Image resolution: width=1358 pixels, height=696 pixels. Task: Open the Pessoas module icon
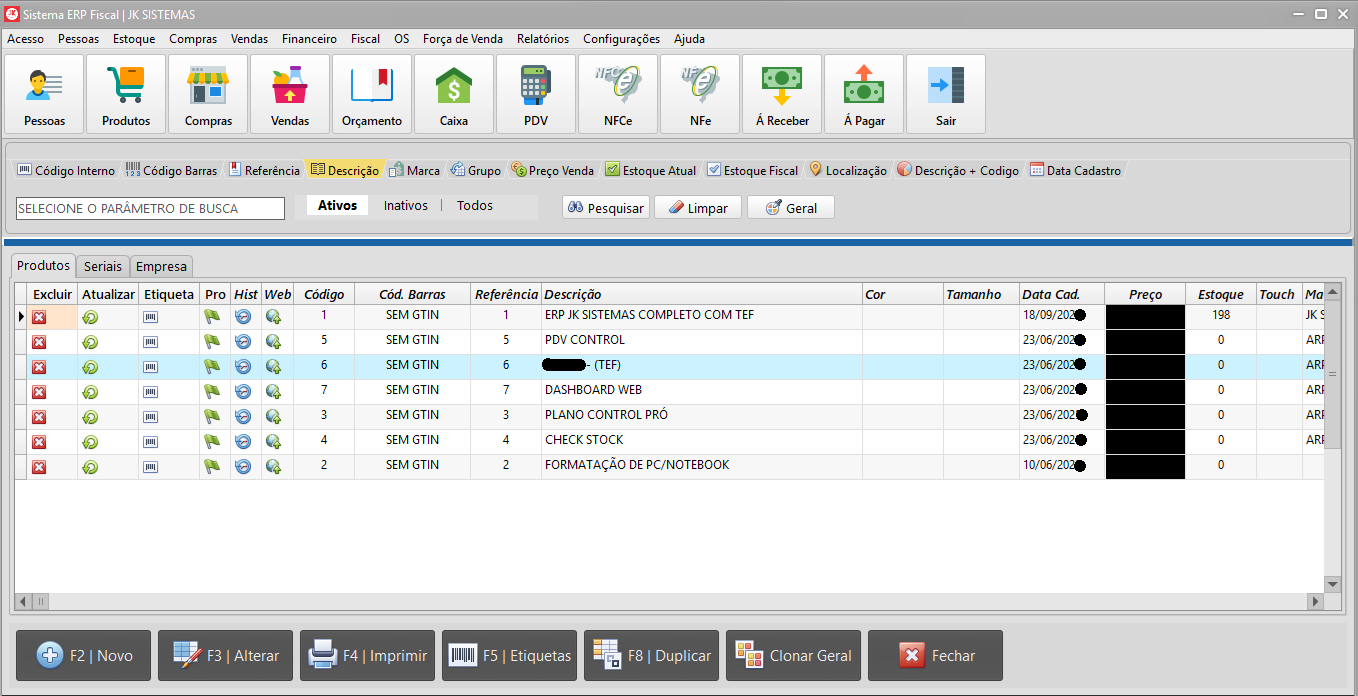[44, 94]
